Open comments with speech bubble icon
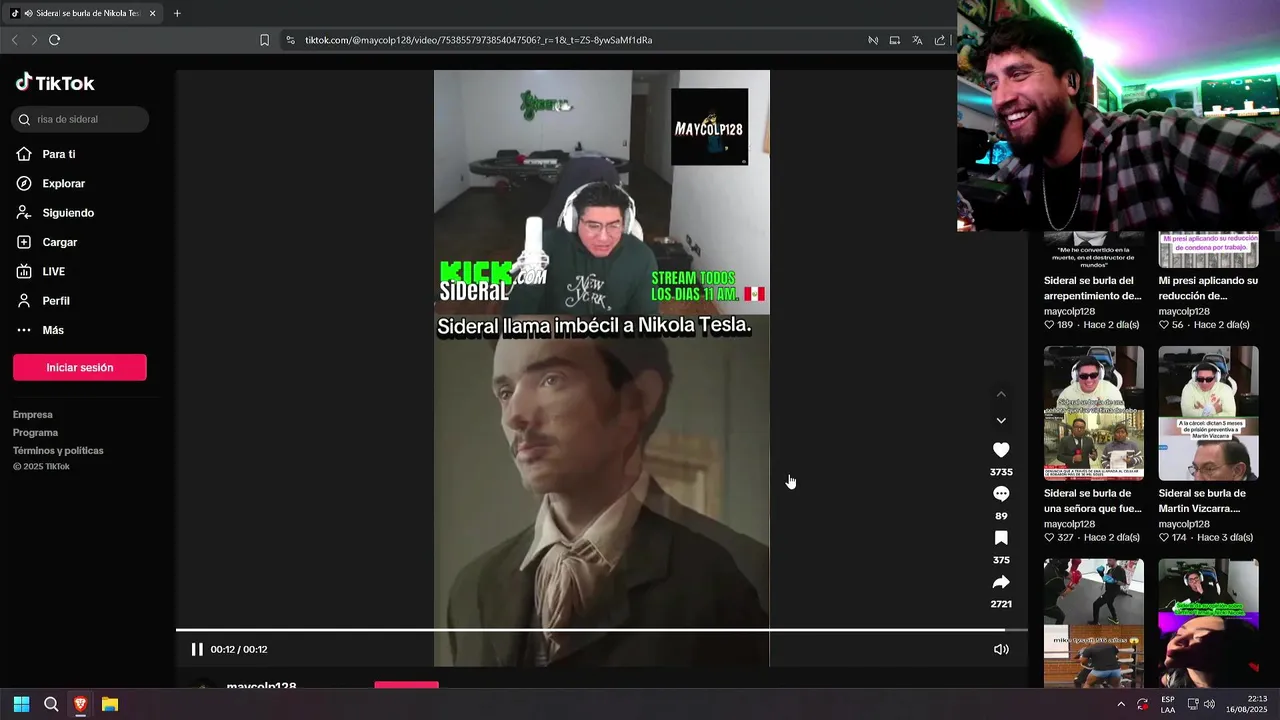The height and width of the screenshot is (720, 1280). pyautogui.click(x=1001, y=494)
